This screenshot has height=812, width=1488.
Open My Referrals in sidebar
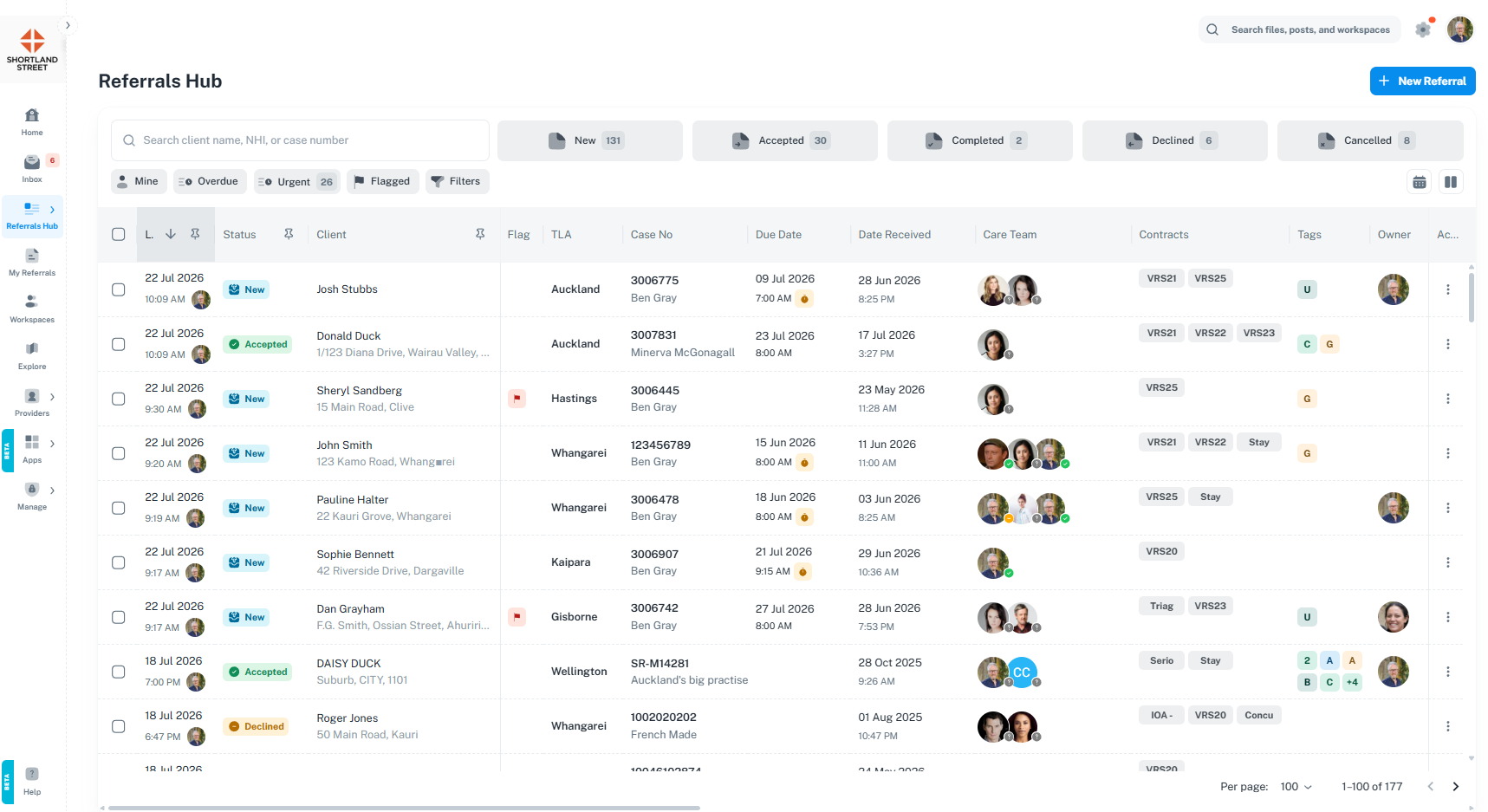[32, 262]
